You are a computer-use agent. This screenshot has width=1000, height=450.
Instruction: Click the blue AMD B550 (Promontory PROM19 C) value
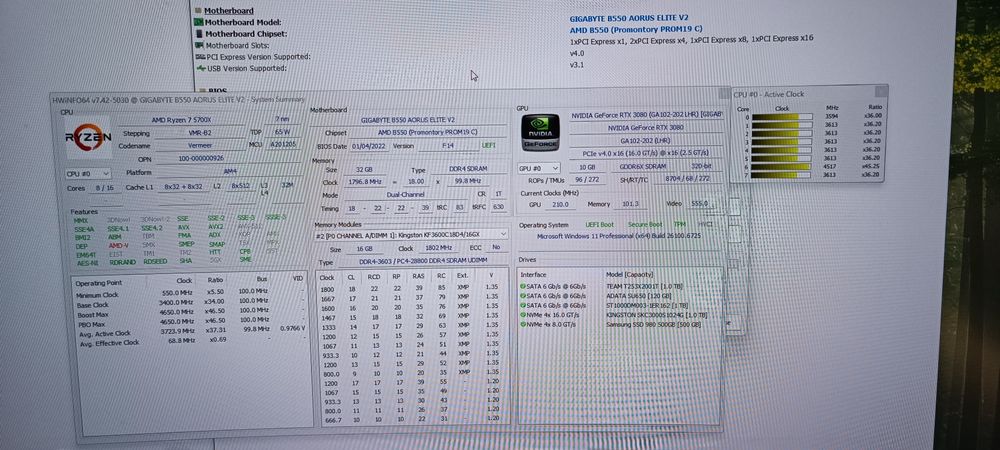click(x=635, y=29)
